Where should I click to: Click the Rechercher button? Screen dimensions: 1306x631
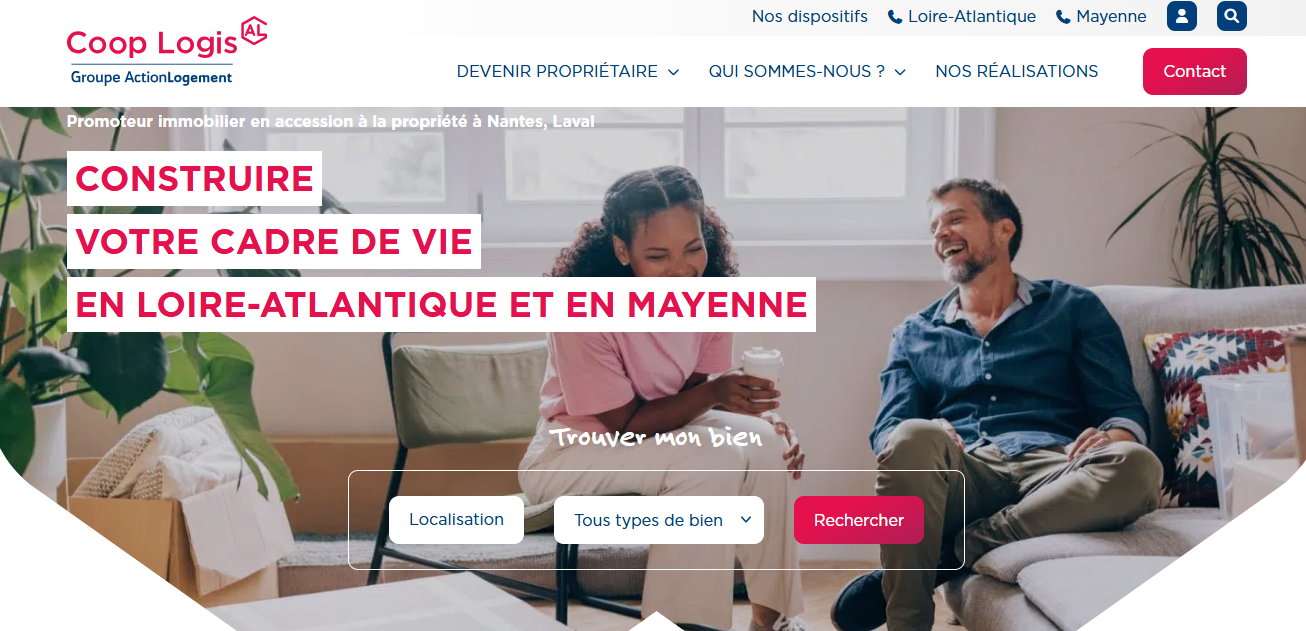859,520
